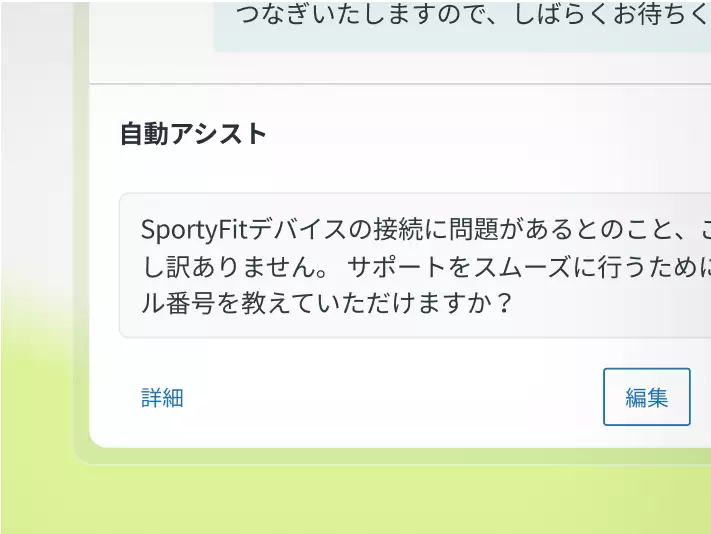This screenshot has height=534, width=711.
Task: Click the line ending with いただけますか？
Action: 327,303
